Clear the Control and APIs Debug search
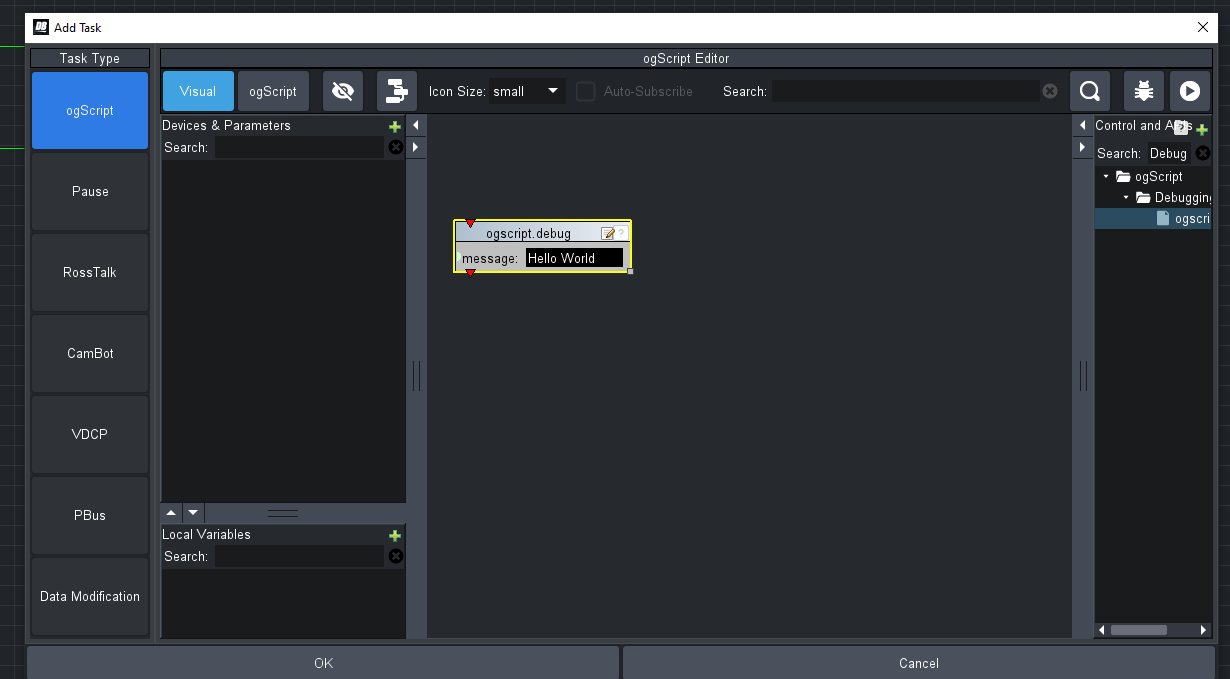1230x679 pixels. (x=1203, y=153)
